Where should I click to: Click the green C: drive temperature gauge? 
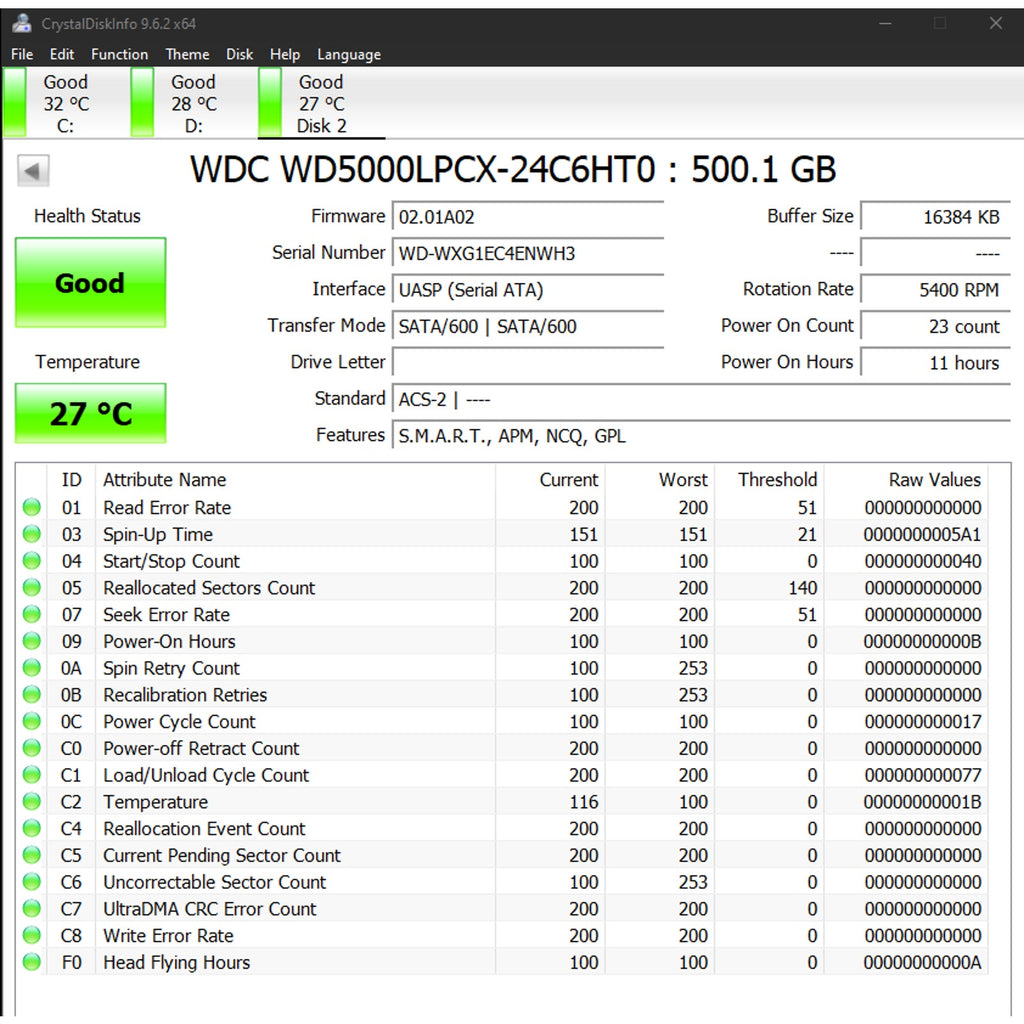pos(14,100)
